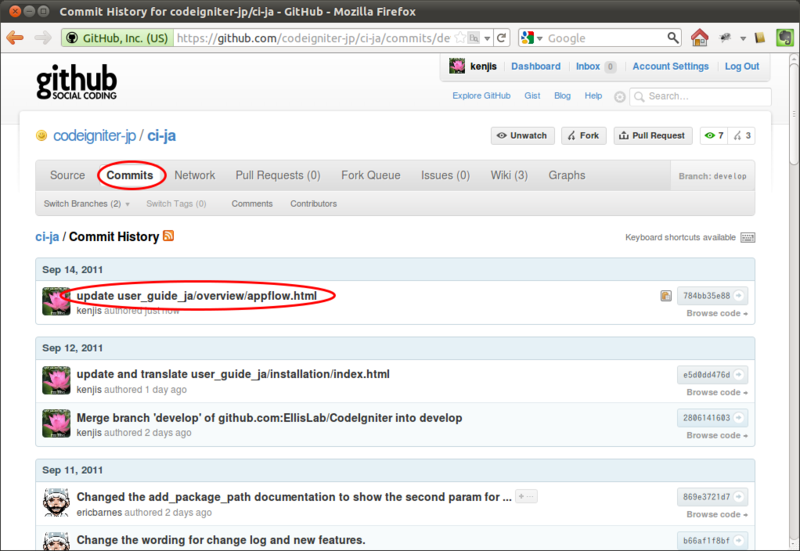Open the ci-ja repository title link

coord(161,136)
